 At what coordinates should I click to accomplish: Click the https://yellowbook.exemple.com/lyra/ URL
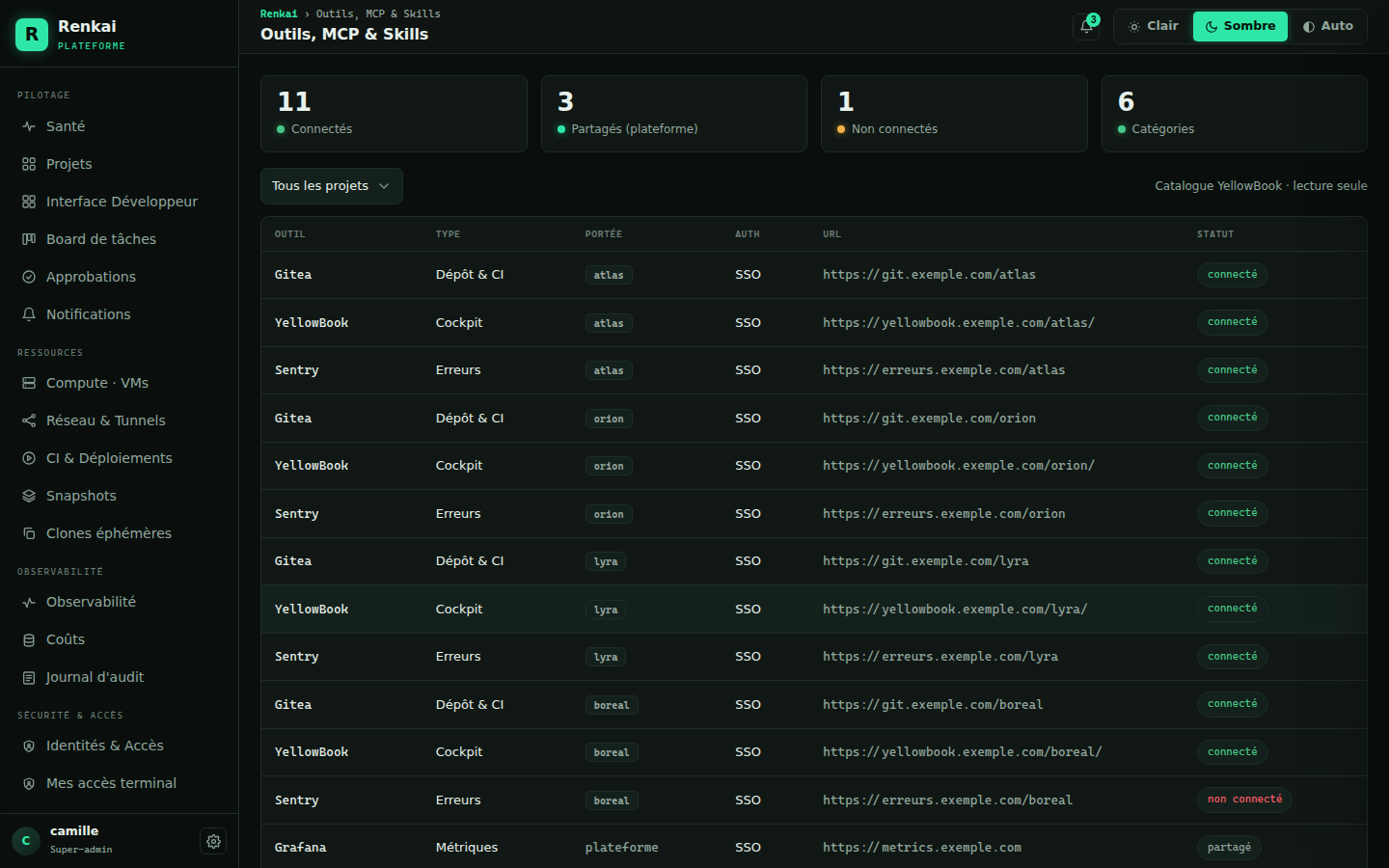click(x=955, y=610)
